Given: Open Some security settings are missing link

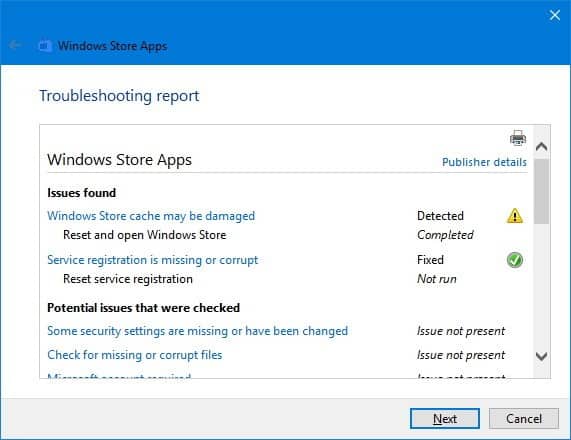Looking at the screenshot, I should point(197,331).
